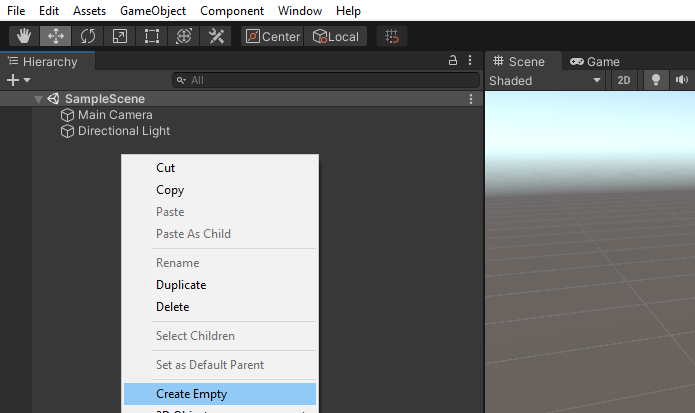The image size is (695, 413).
Task: Select the Scale tool
Action: [120, 36]
